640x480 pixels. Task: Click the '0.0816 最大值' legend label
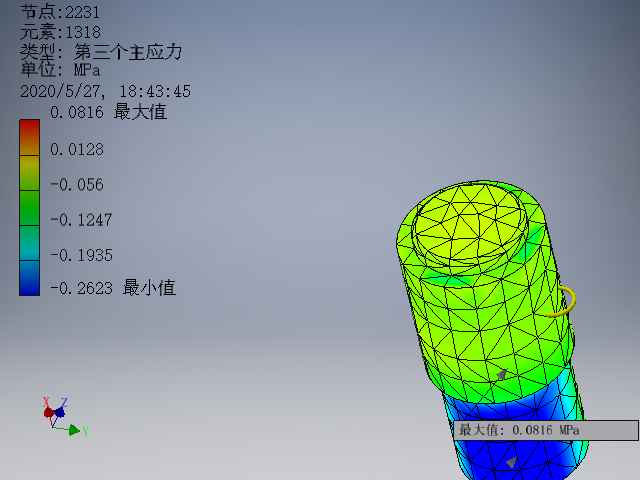coord(108,112)
